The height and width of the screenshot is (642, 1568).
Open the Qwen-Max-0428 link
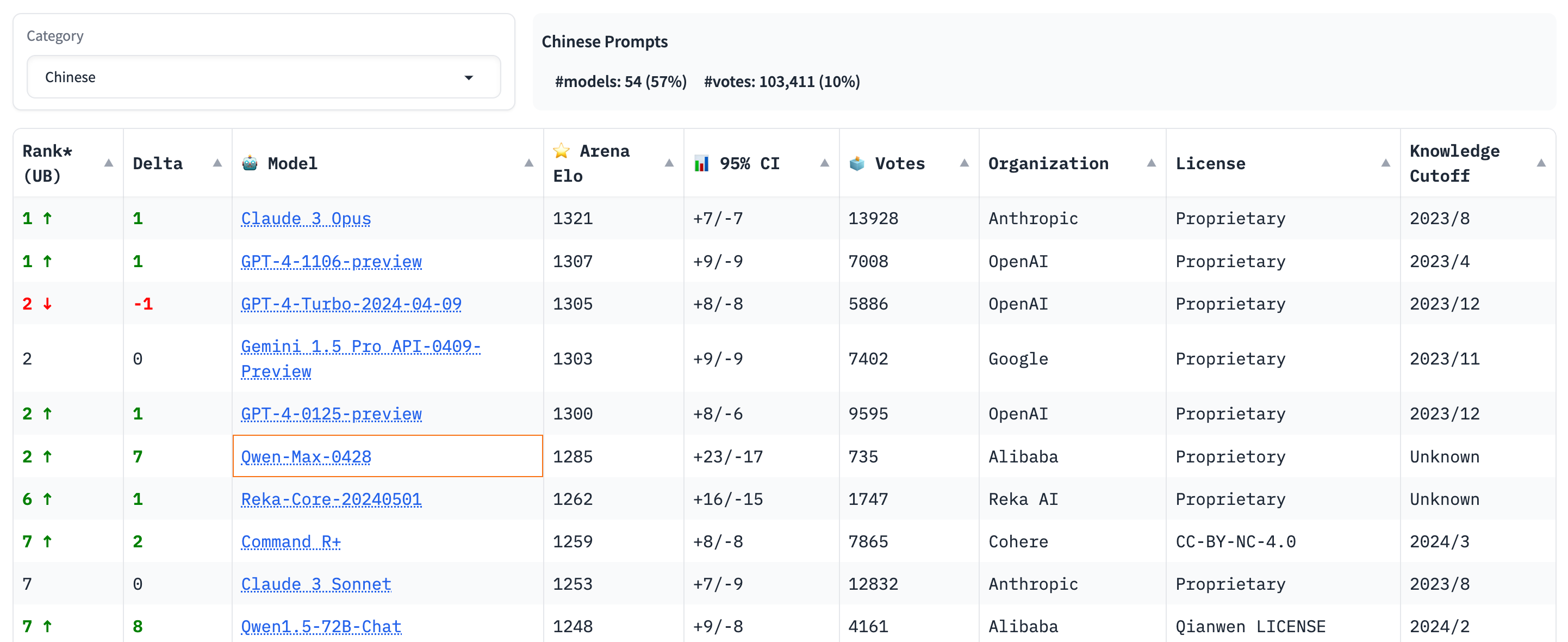(x=306, y=457)
